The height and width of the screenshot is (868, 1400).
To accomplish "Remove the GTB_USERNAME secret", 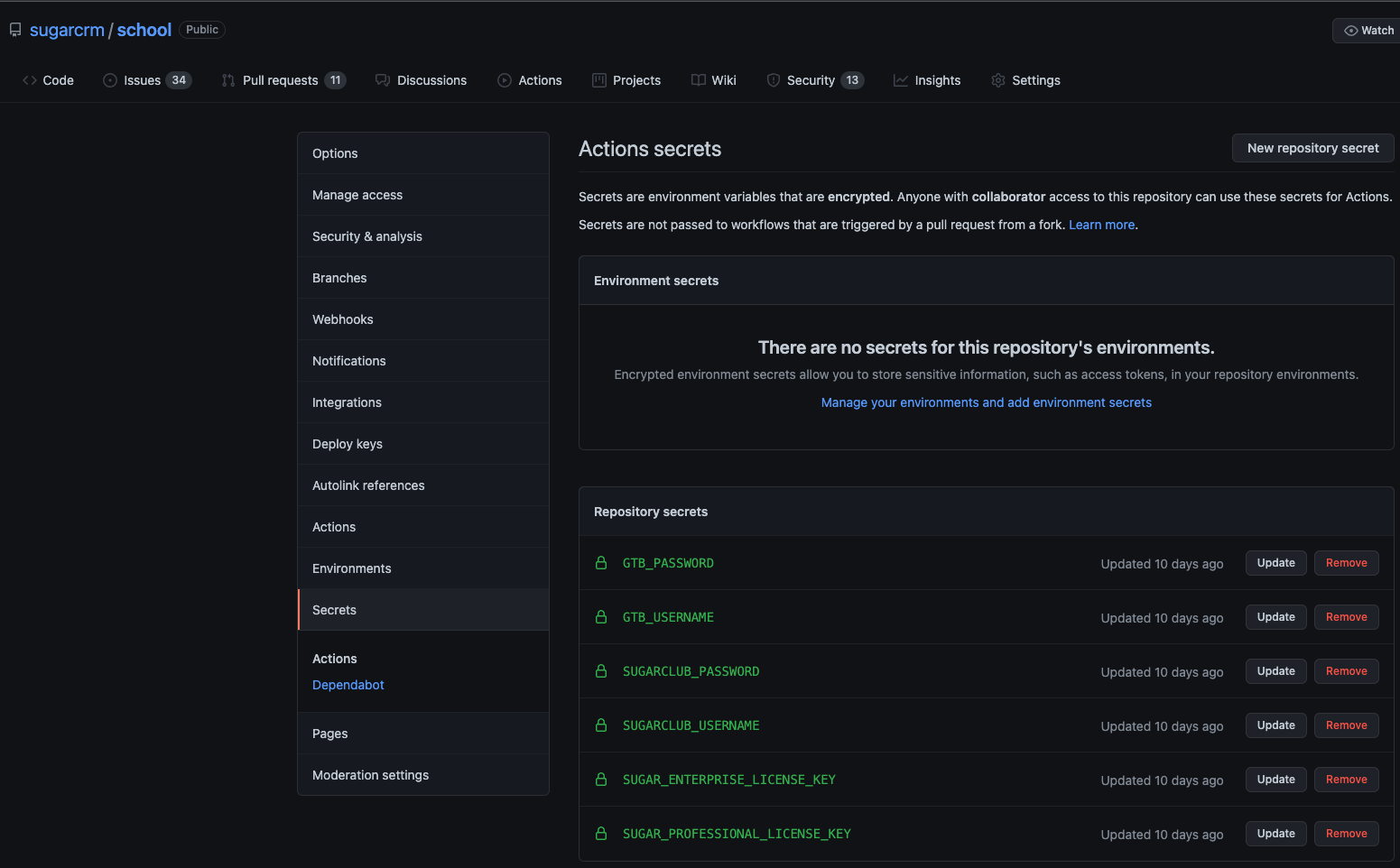I will [1346, 617].
